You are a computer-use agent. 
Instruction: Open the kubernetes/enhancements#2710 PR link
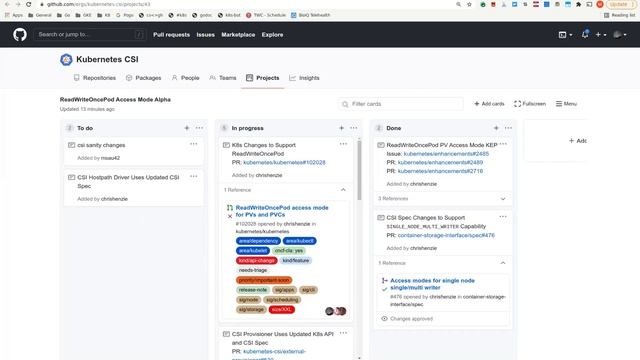(440, 171)
